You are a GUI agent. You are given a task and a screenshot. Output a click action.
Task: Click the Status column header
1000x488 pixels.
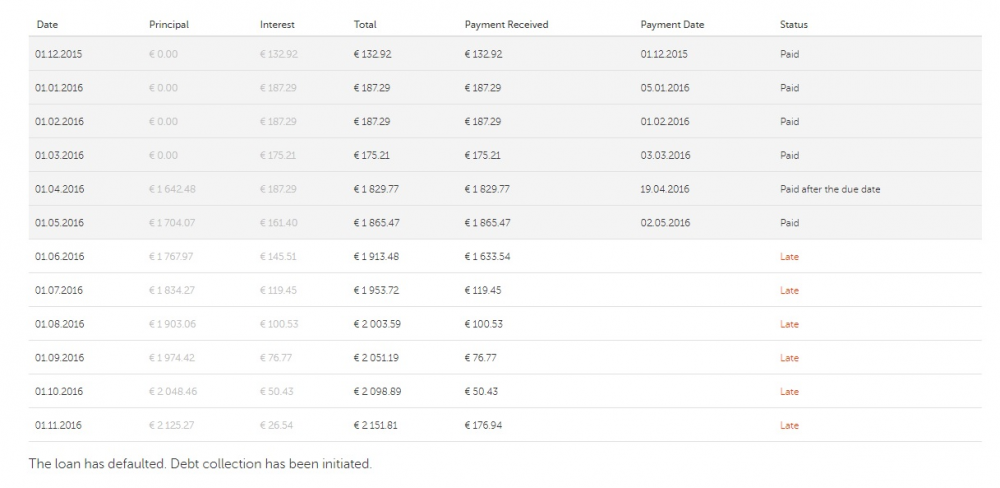[793, 24]
